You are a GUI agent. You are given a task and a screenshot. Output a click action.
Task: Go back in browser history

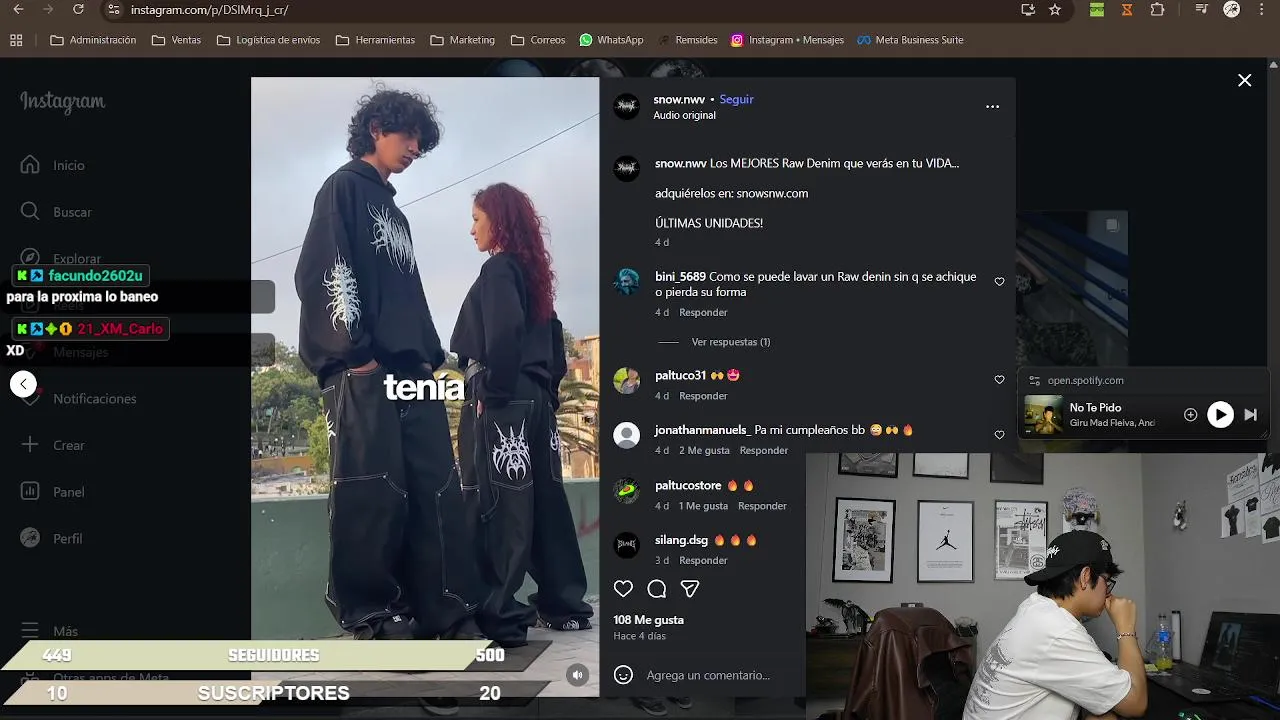click(x=17, y=9)
